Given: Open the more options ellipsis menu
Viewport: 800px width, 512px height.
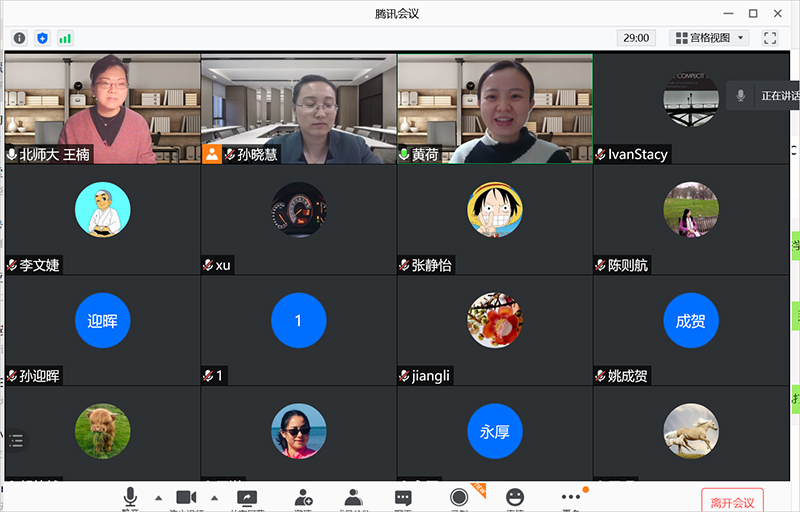Looking at the screenshot, I should [x=571, y=498].
